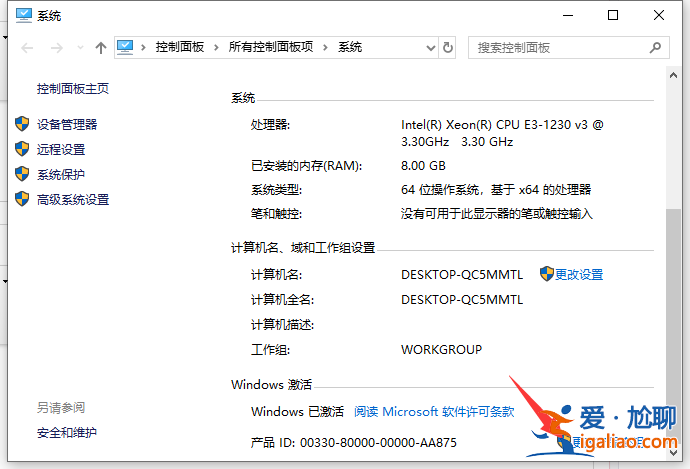Screen dimensions: 690x469
Task: Select 控制面板 breadcrumb in address bar
Action: (180, 47)
